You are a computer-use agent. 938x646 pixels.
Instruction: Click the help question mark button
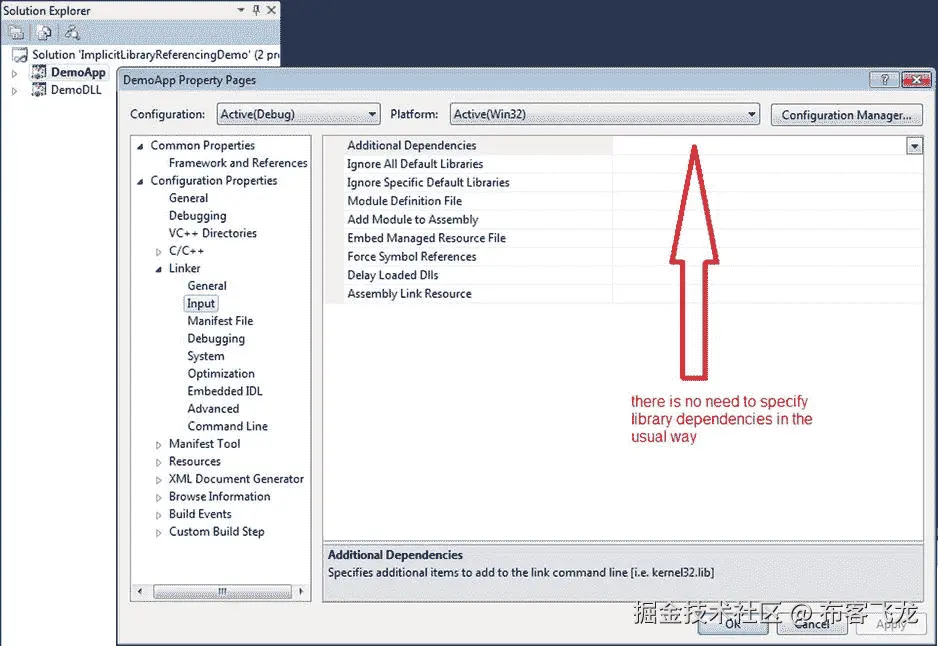(885, 80)
